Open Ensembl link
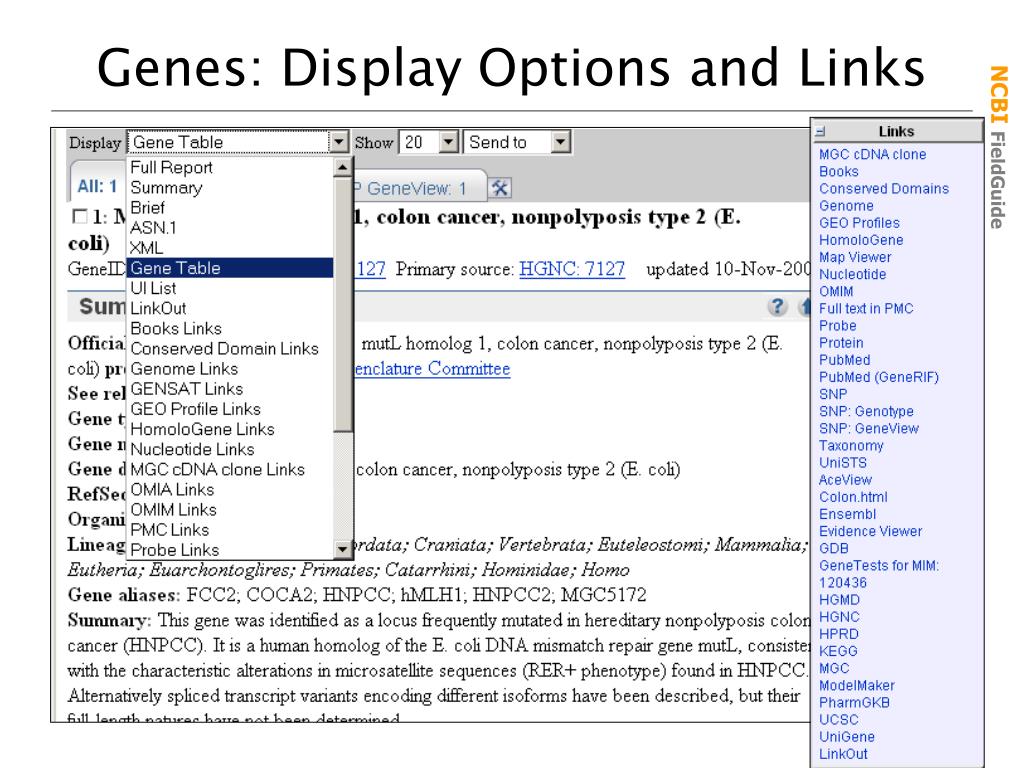Screen dimensions: 1024x768 [847, 514]
